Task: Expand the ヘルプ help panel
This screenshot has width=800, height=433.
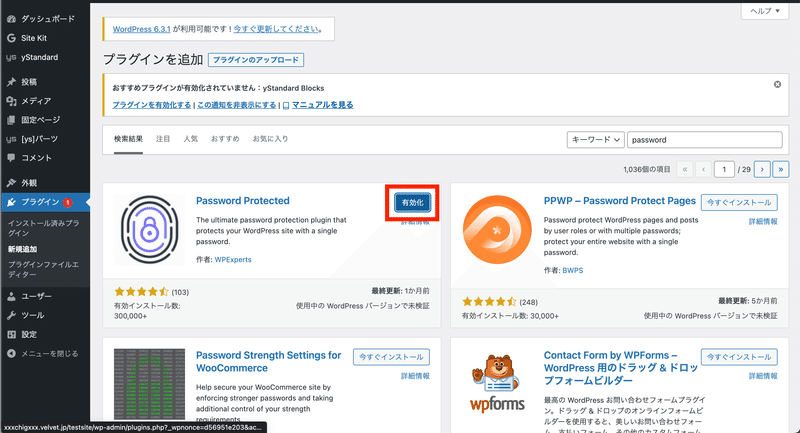Action: tap(765, 11)
